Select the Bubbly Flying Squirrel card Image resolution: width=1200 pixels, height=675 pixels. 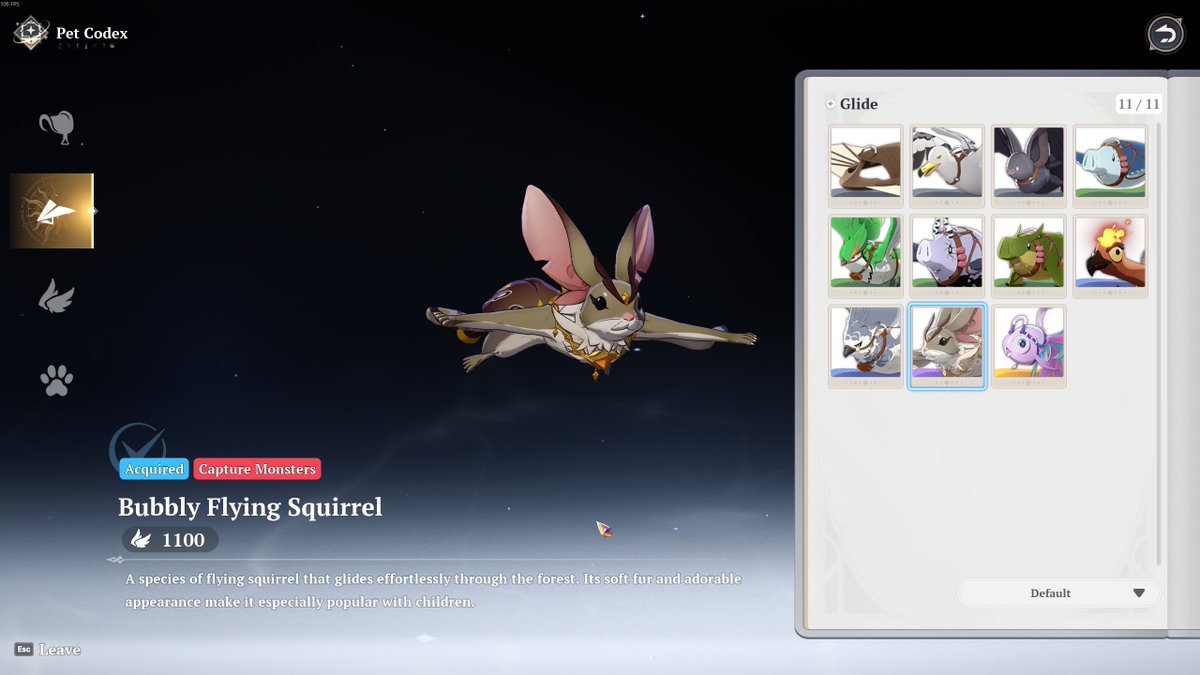coord(947,346)
